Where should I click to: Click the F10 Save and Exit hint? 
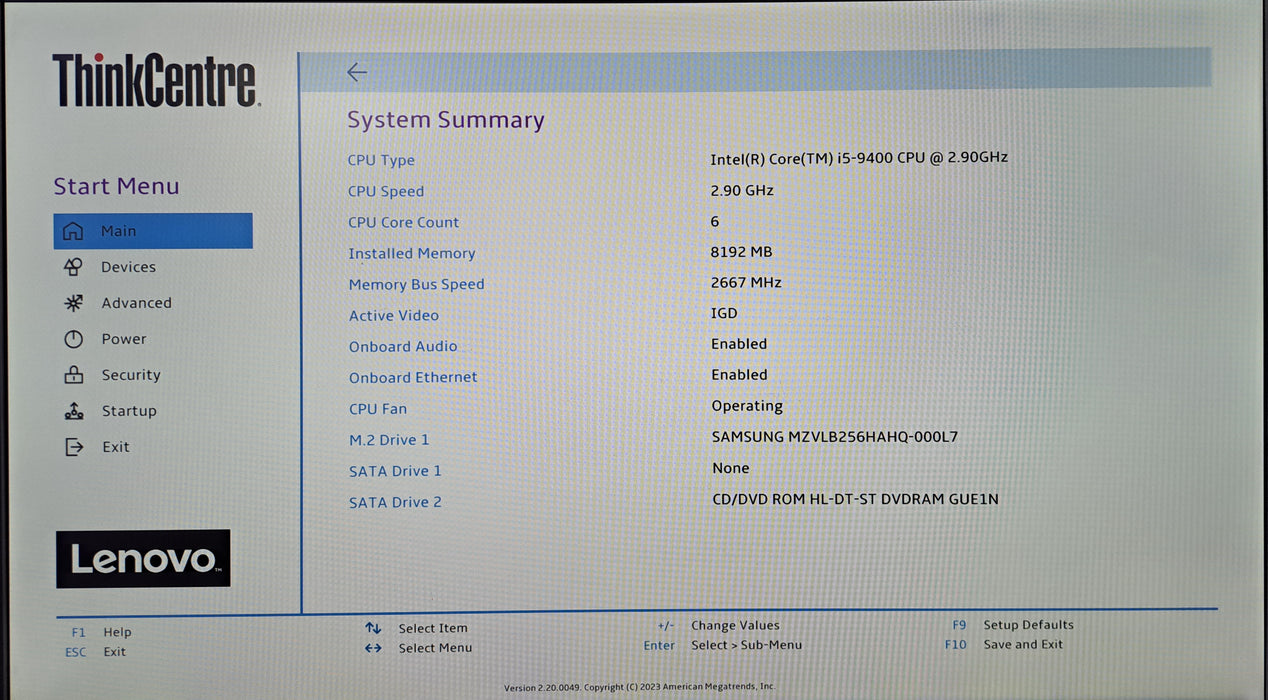(1004, 645)
